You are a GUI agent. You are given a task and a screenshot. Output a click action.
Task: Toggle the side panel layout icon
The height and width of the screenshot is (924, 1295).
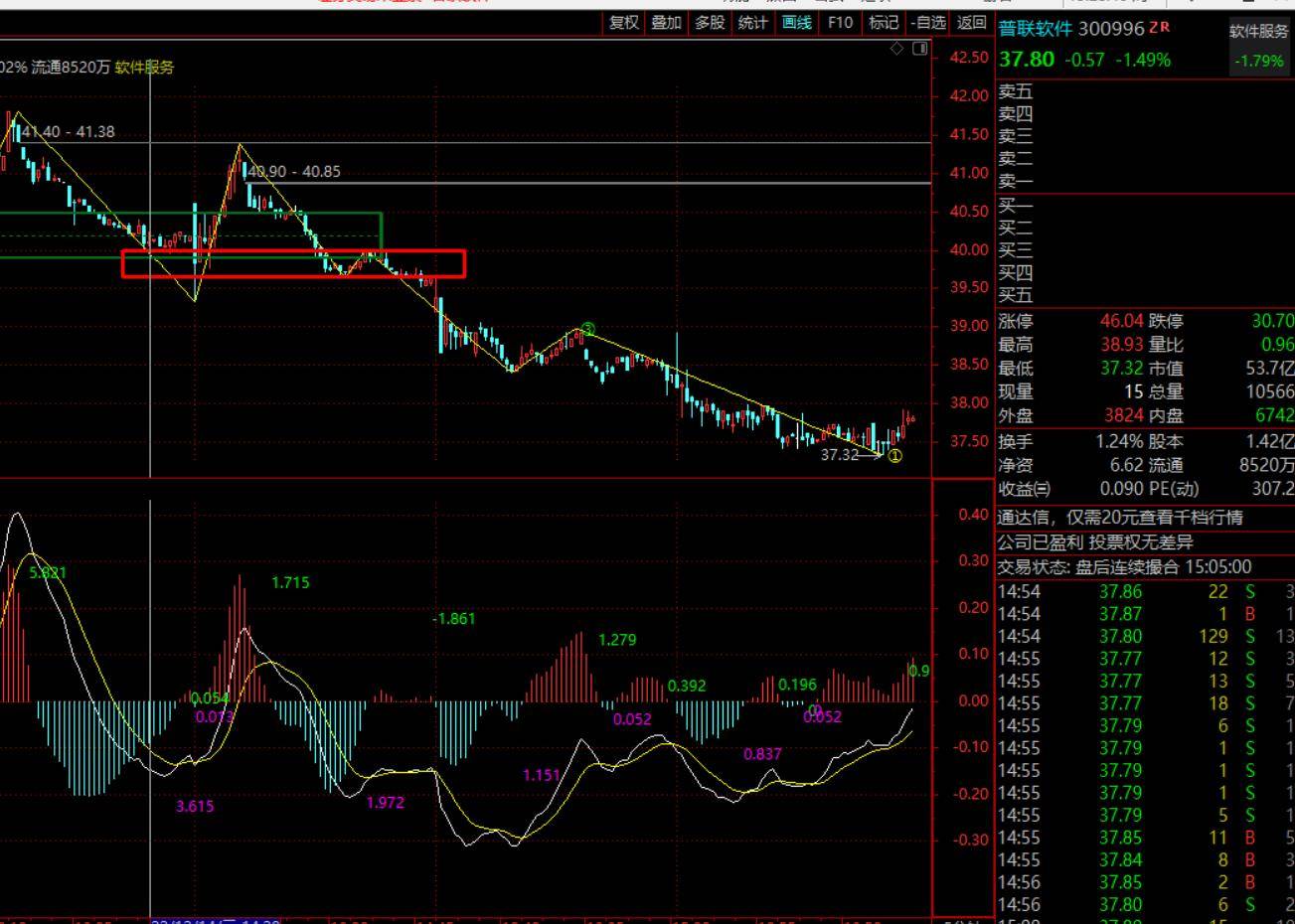[920, 48]
